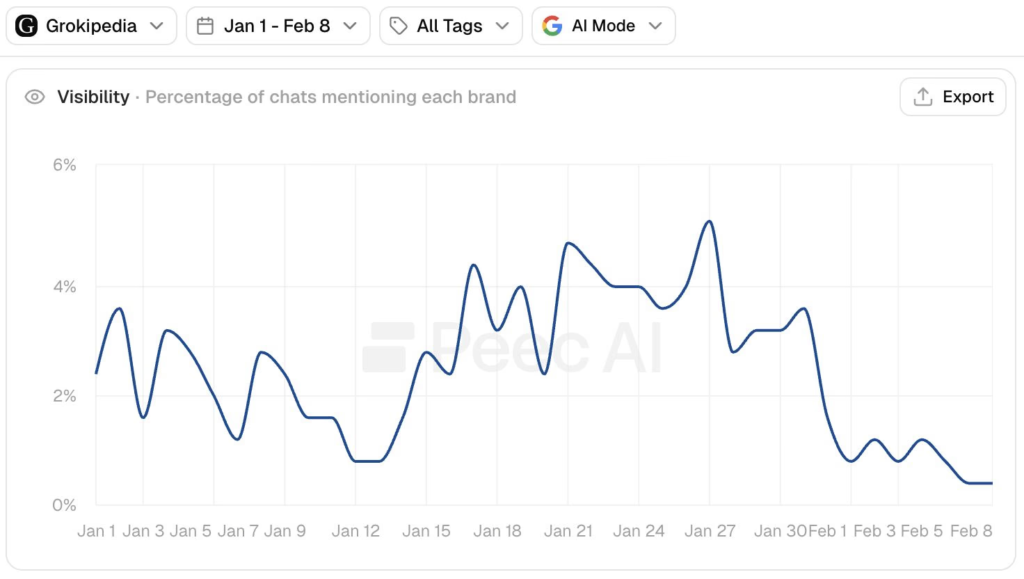This screenshot has height=579, width=1024.
Task: Click the eye icon next to Visibility
Action: click(35, 97)
